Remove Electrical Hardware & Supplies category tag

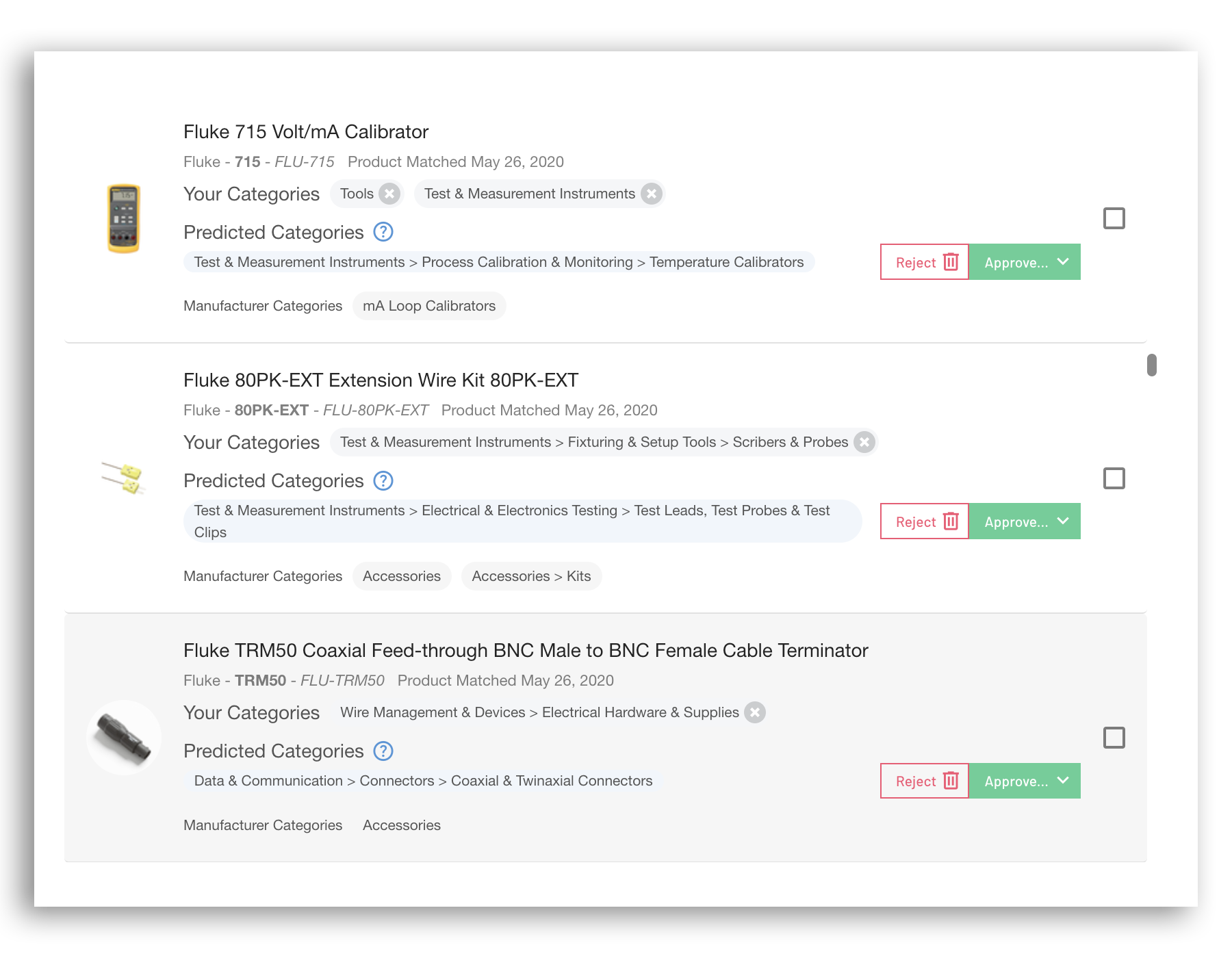755,712
